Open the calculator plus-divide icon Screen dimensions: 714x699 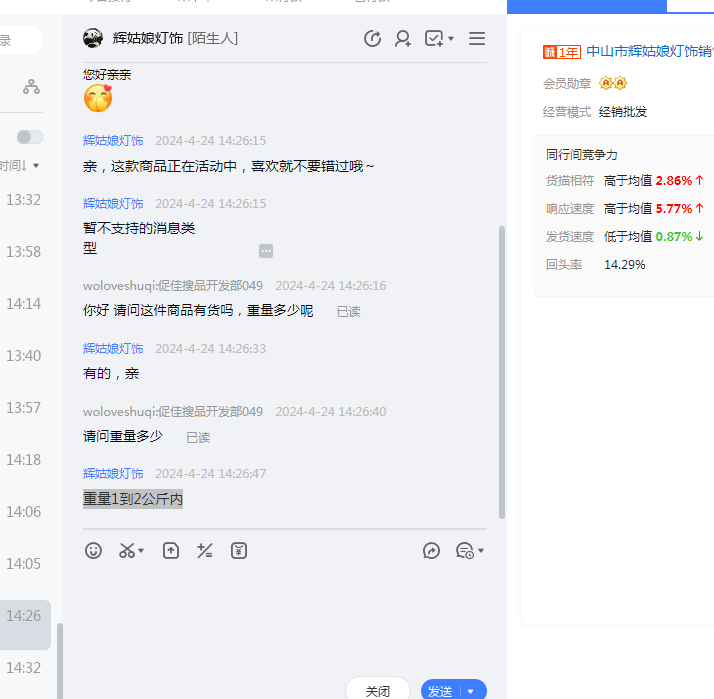point(204,551)
